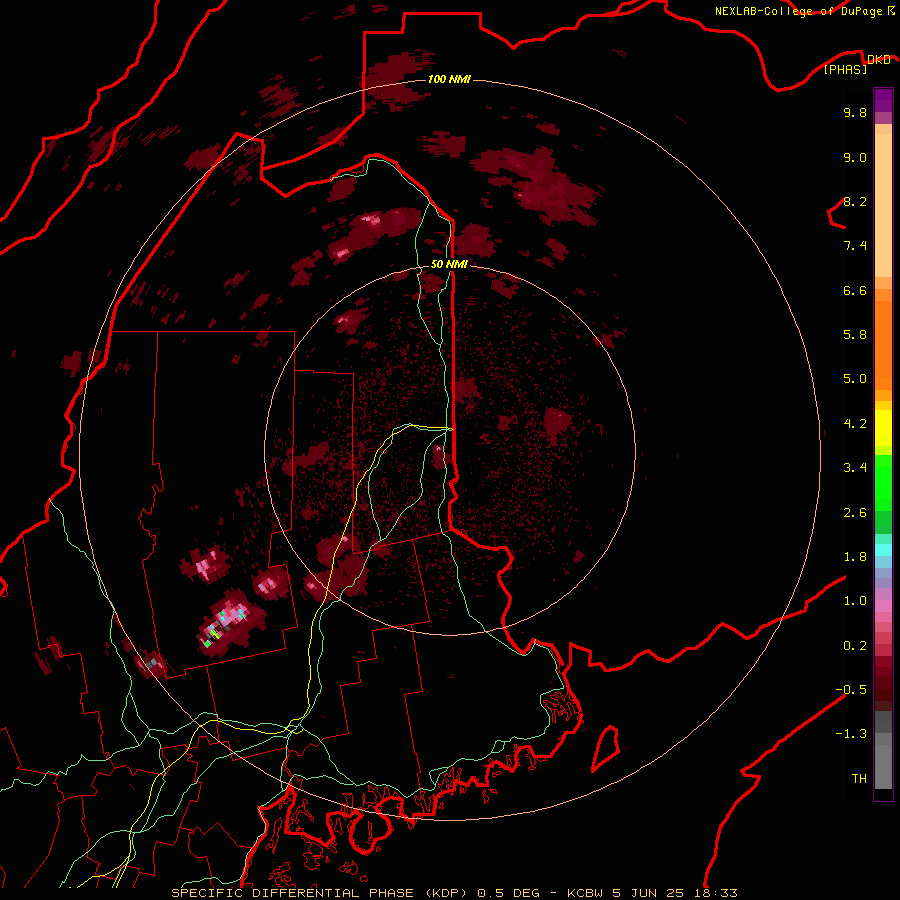The width and height of the screenshot is (900, 900).
Task: Click the 9.8 scale value
Action: tap(855, 113)
